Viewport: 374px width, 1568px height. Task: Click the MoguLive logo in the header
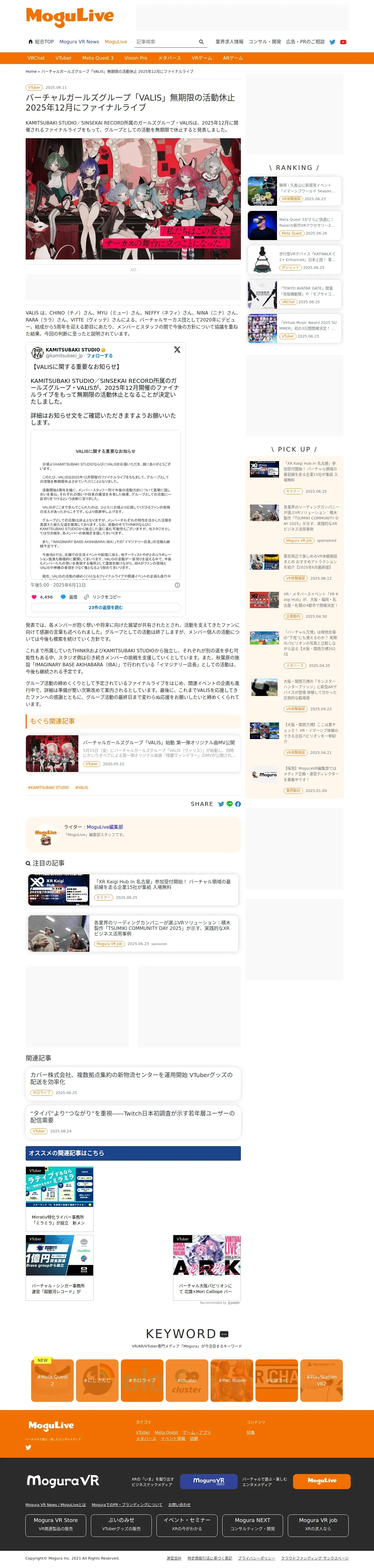tap(69, 17)
